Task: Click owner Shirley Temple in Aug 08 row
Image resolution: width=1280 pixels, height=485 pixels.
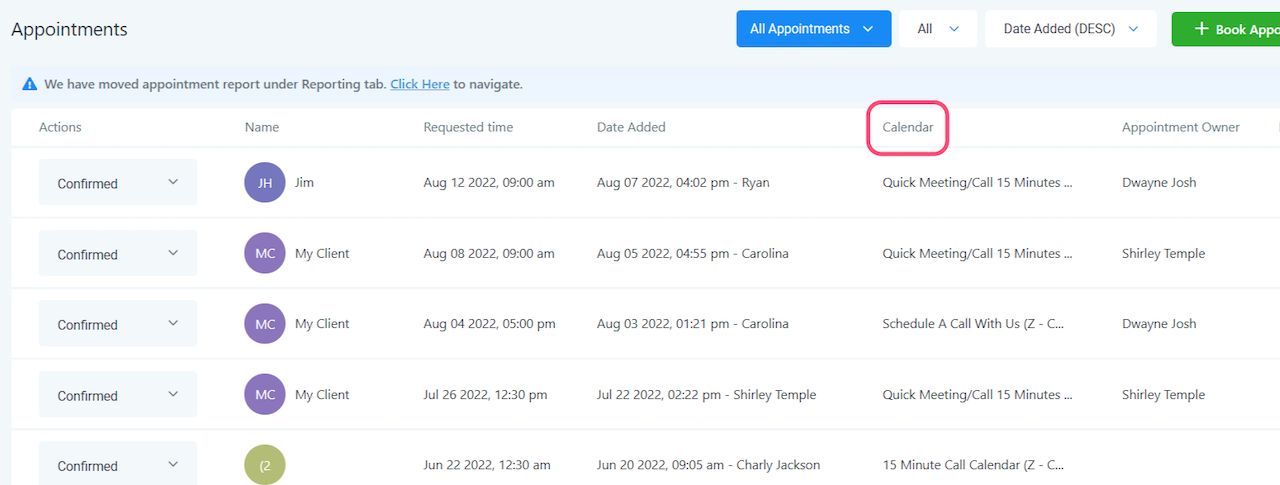Action: pyautogui.click(x=1164, y=254)
